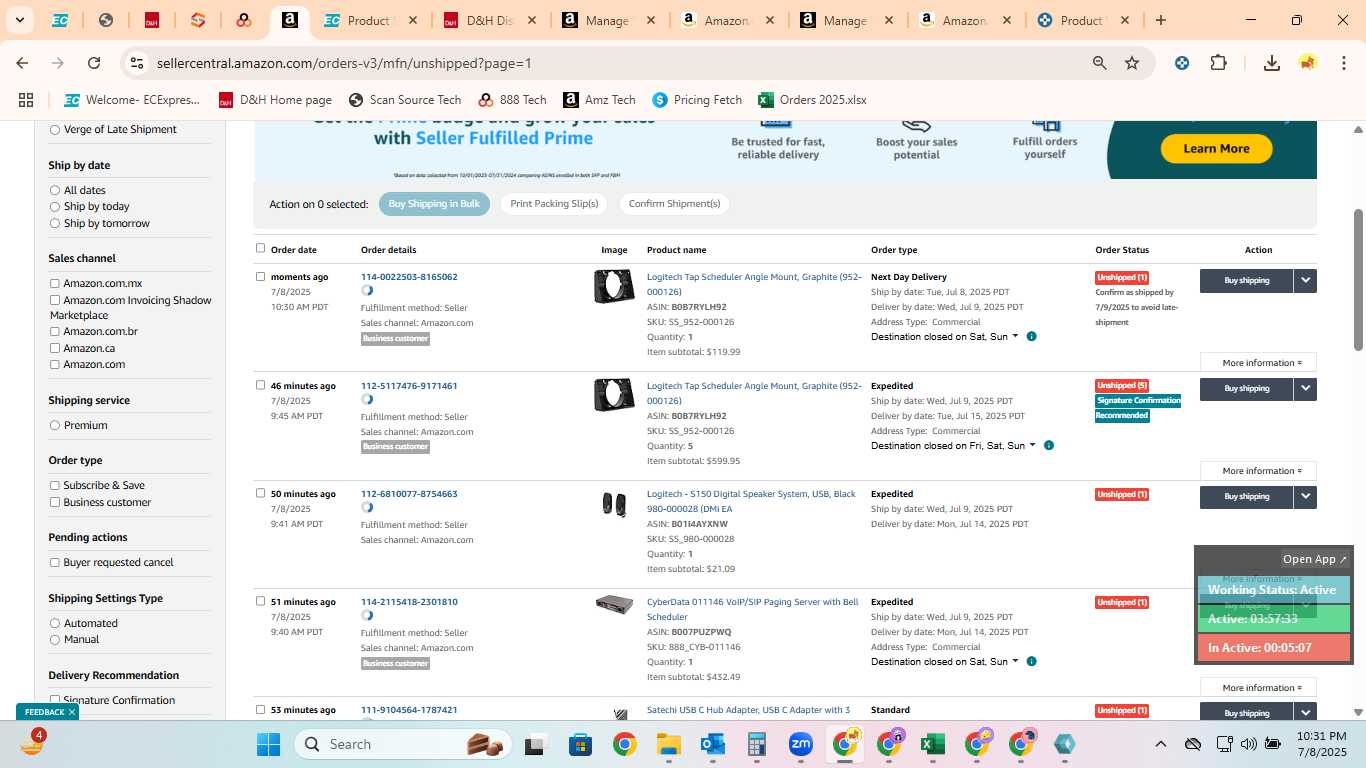Expand More information for order 114-0022503-8165062
Image resolution: width=1366 pixels, height=768 pixels.
(1258, 362)
